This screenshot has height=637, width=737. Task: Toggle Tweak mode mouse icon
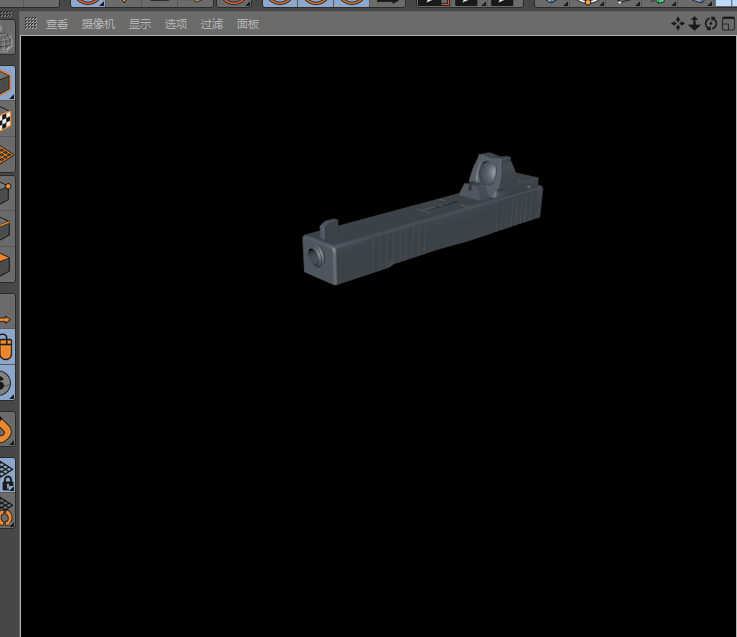(x=5, y=348)
